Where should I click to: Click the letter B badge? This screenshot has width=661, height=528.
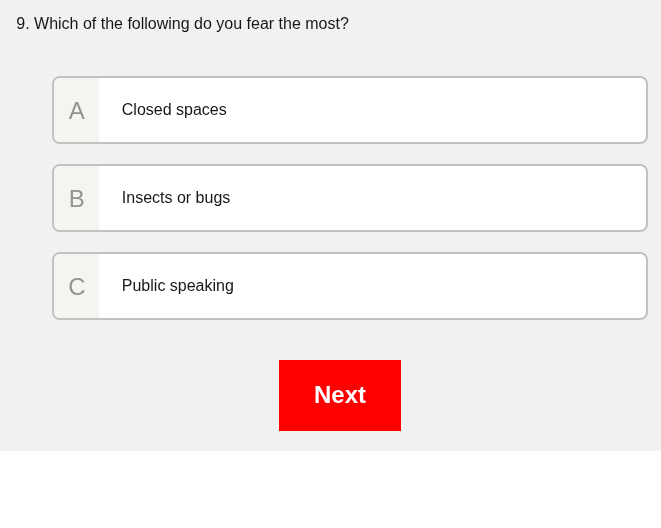pos(77,199)
